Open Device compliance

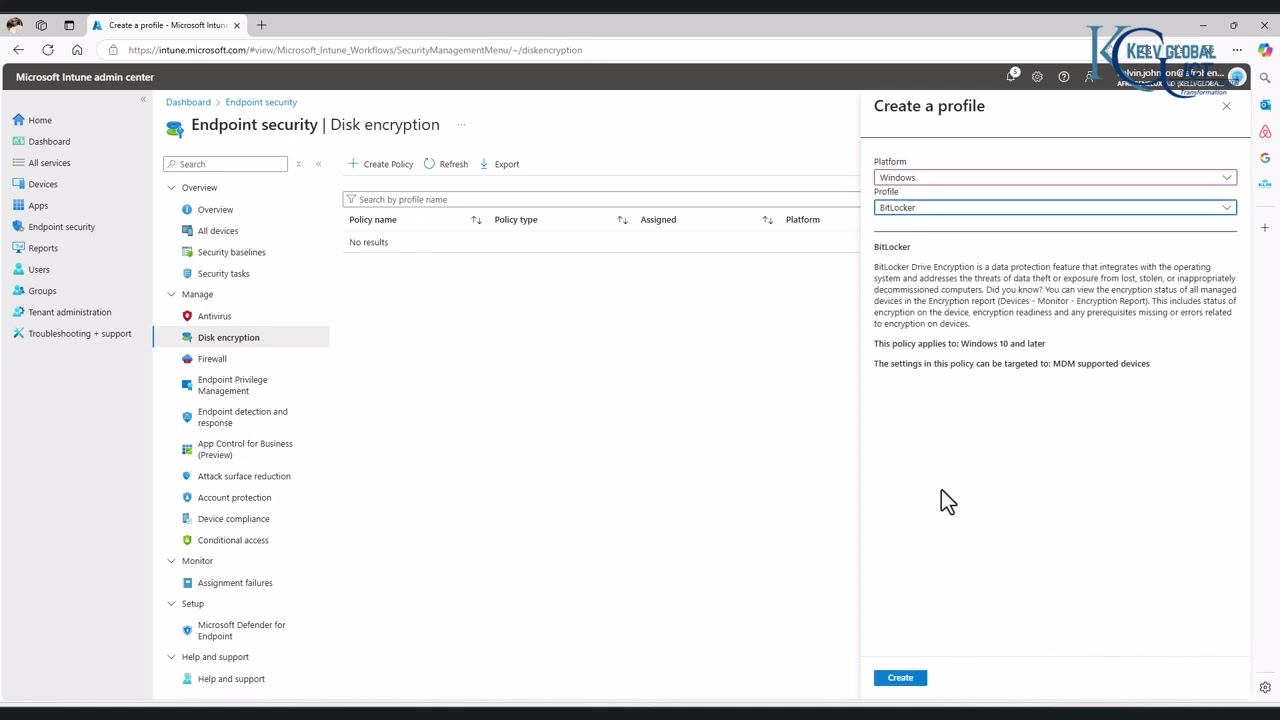pyautogui.click(x=233, y=519)
